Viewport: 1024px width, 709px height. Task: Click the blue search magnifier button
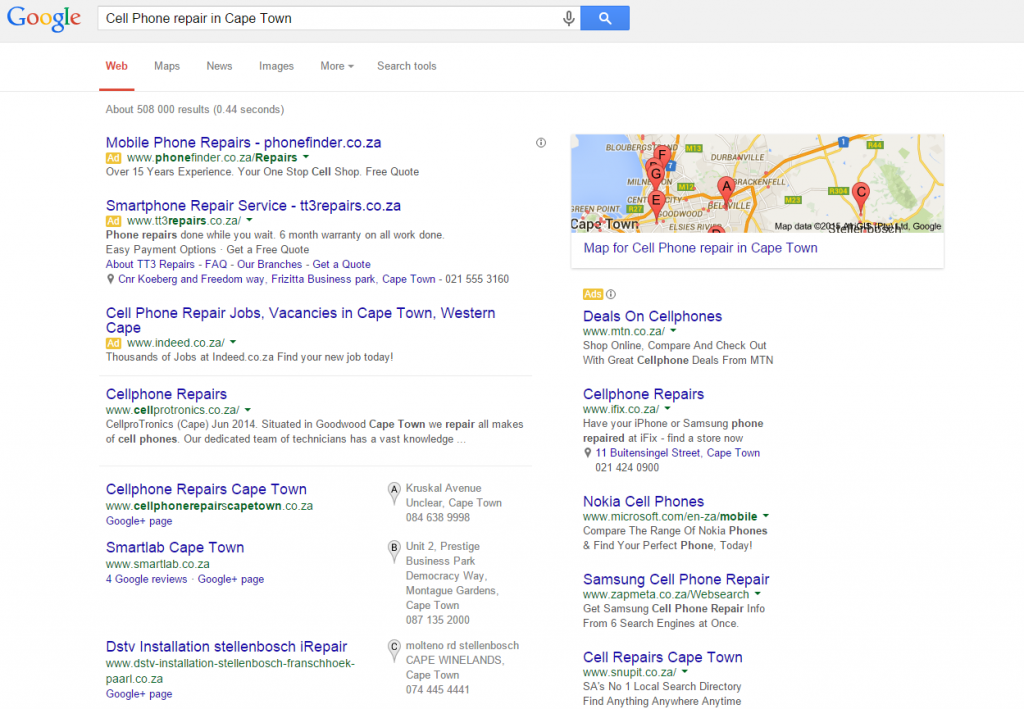click(605, 18)
